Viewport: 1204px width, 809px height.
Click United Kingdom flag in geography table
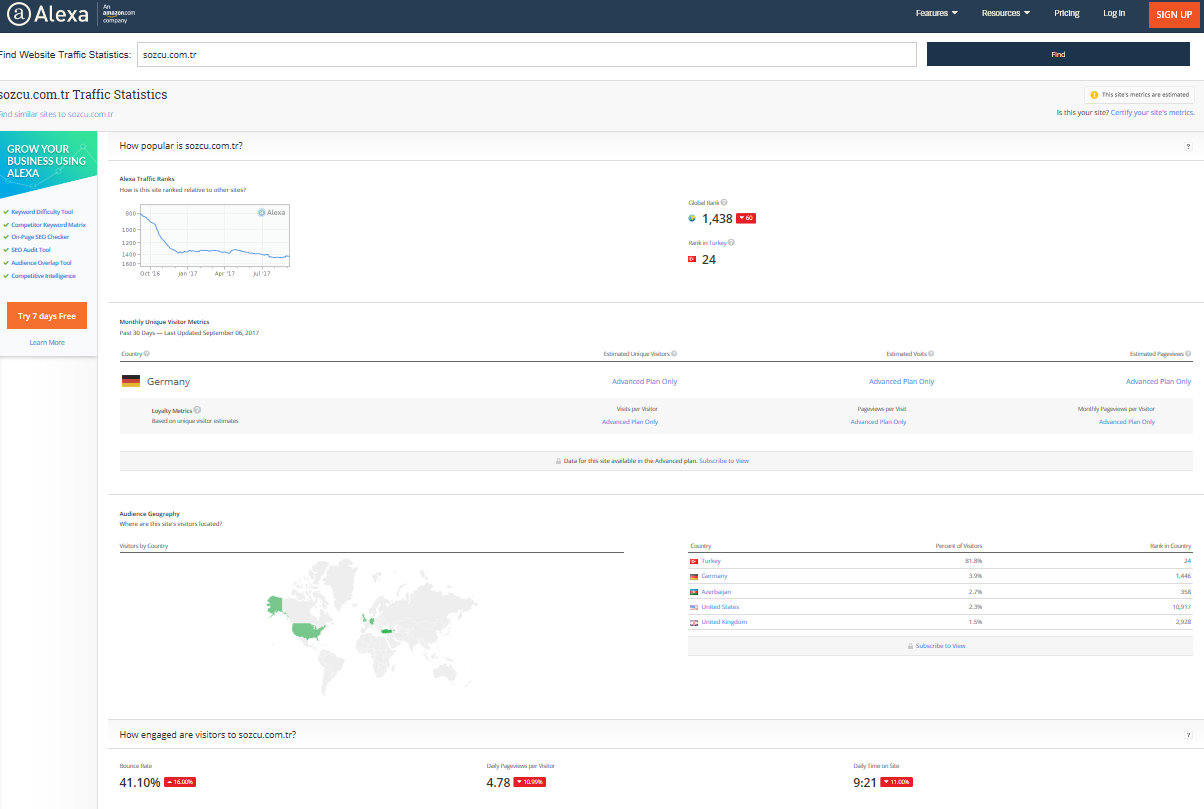click(x=694, y=623)
